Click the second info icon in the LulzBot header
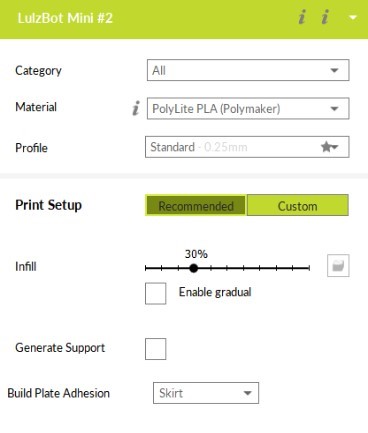The height and width of the screenshot is (433, 368). click(x=325, y=17)
